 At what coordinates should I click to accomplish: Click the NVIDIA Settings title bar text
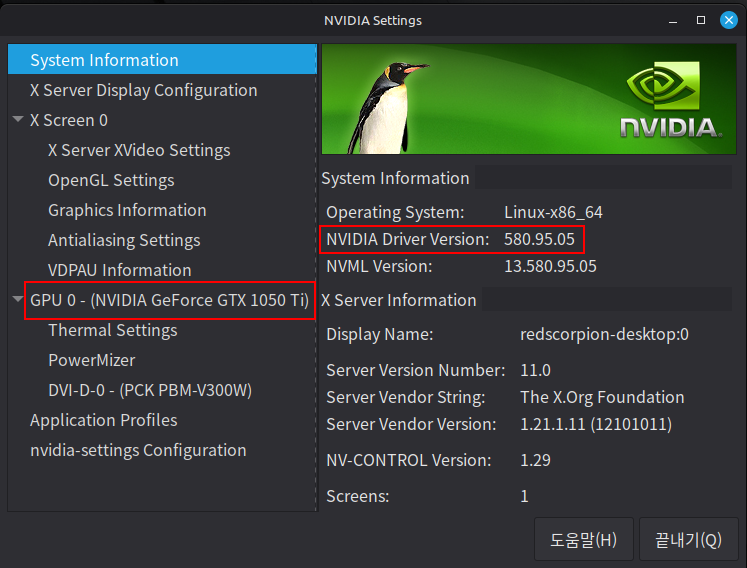coord(373,20)
